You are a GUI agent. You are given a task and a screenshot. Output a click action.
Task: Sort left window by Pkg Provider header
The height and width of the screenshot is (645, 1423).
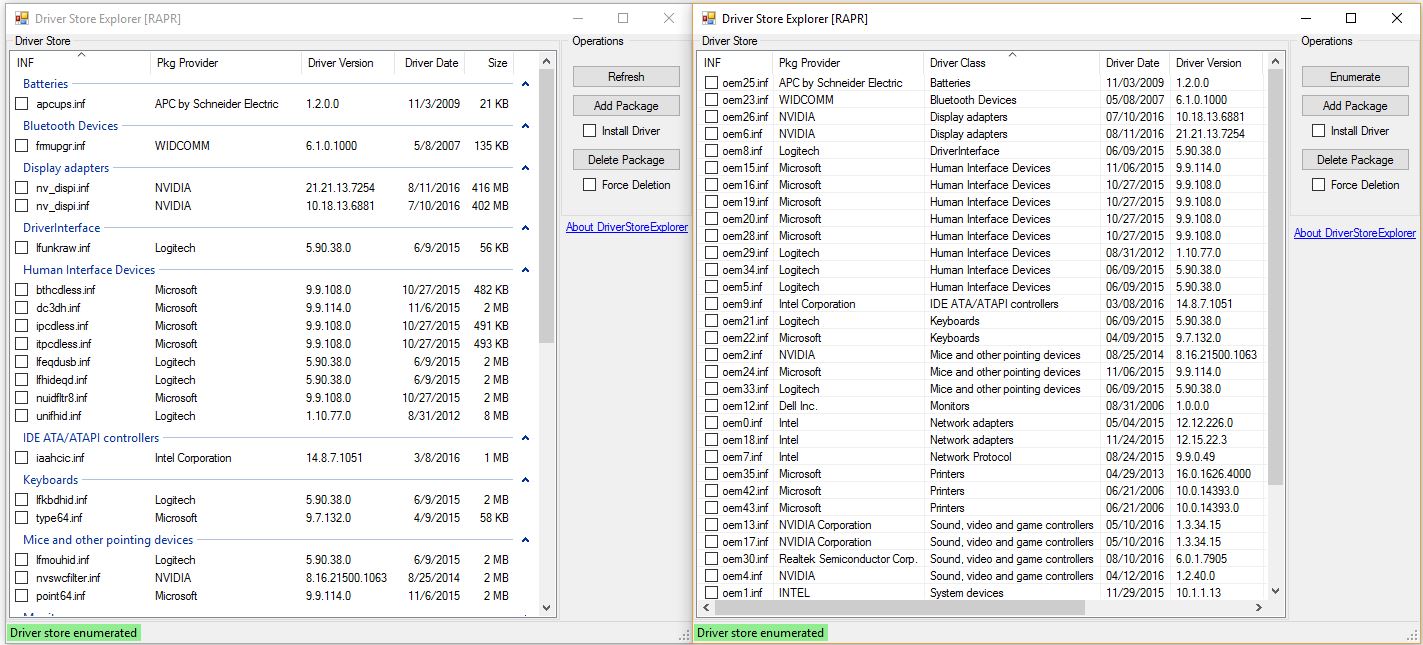click(226, 63)
